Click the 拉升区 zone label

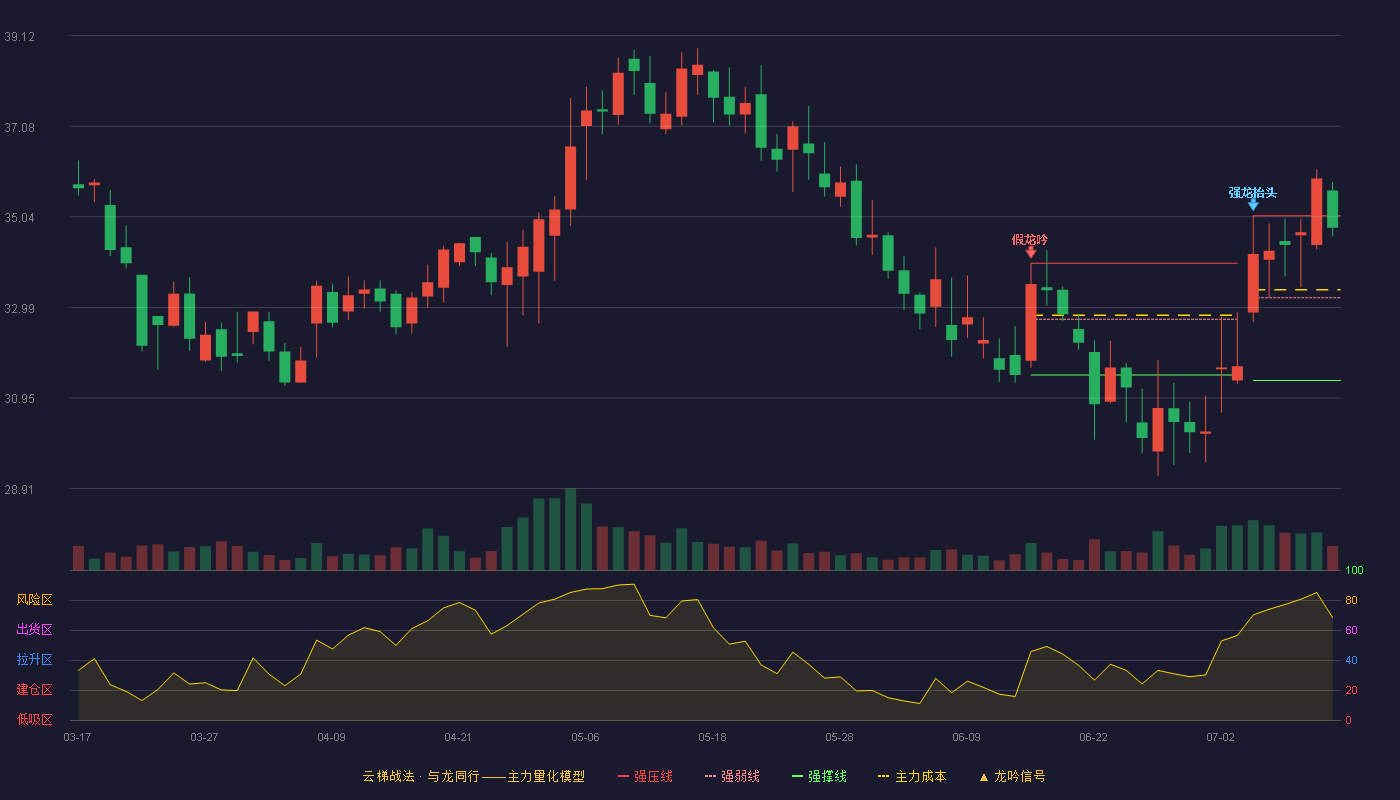point(34,660)
